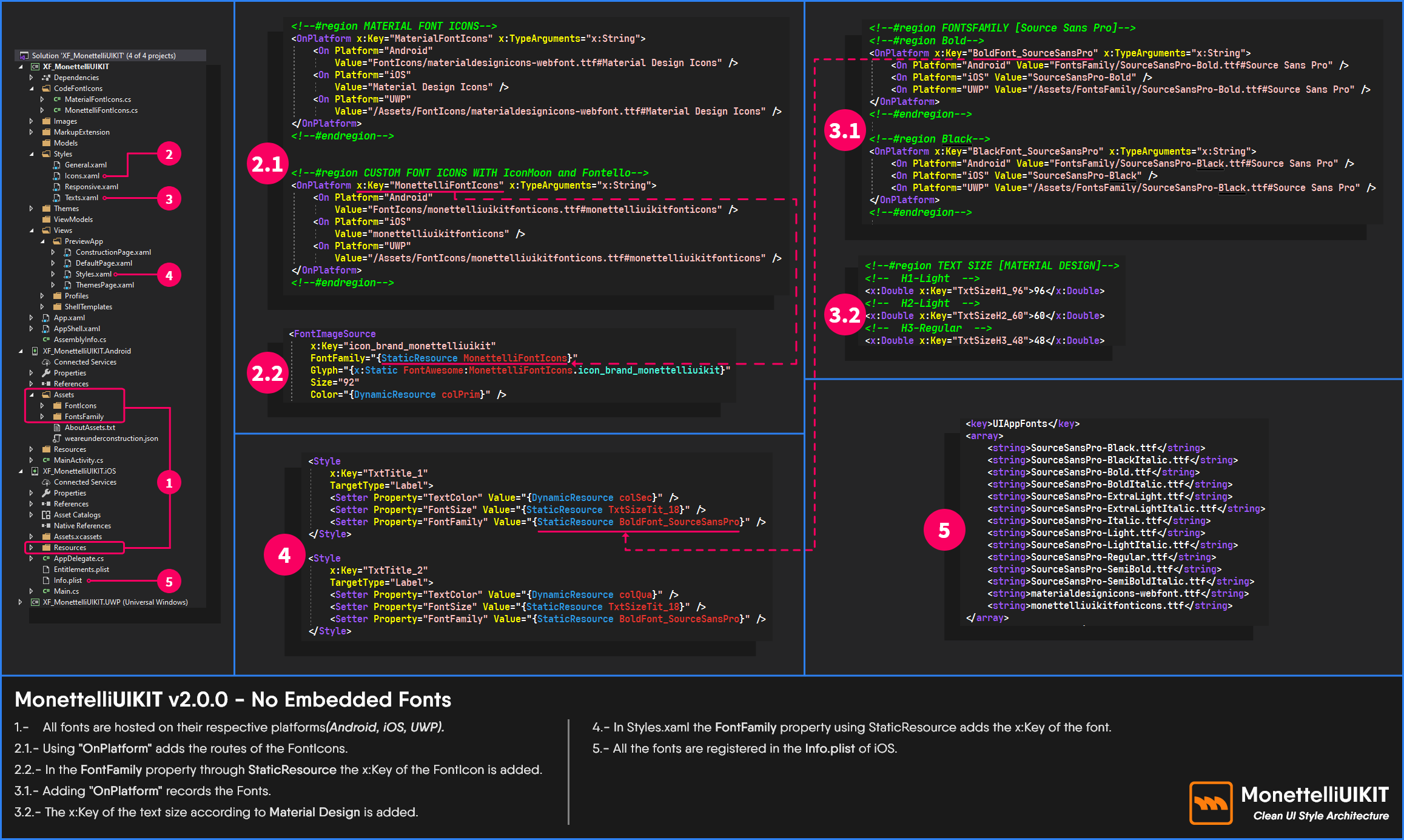The height and width of the screenshot is (840, 1404).
Task: Collapse the Android Assets folder
Action: 32,395
